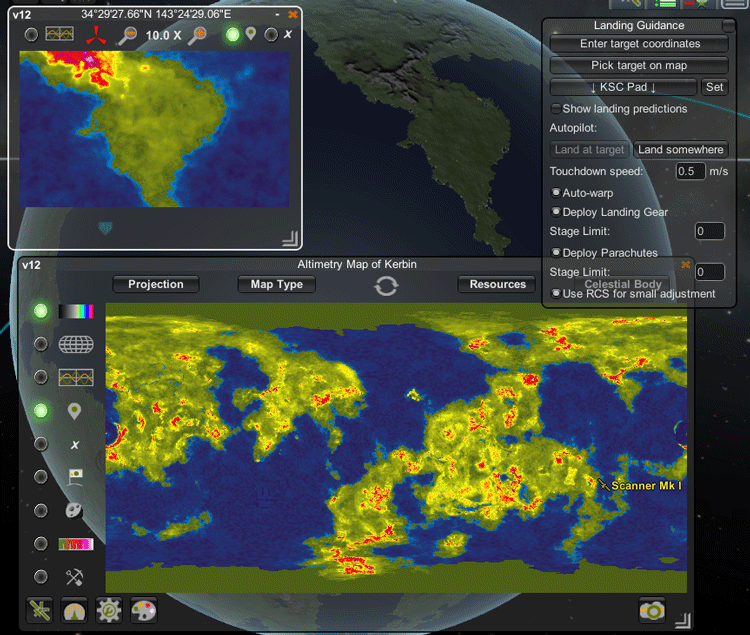Click the red three-blade icon in zoom window
This screenshot has width=750, height=635.
[96, 35]
